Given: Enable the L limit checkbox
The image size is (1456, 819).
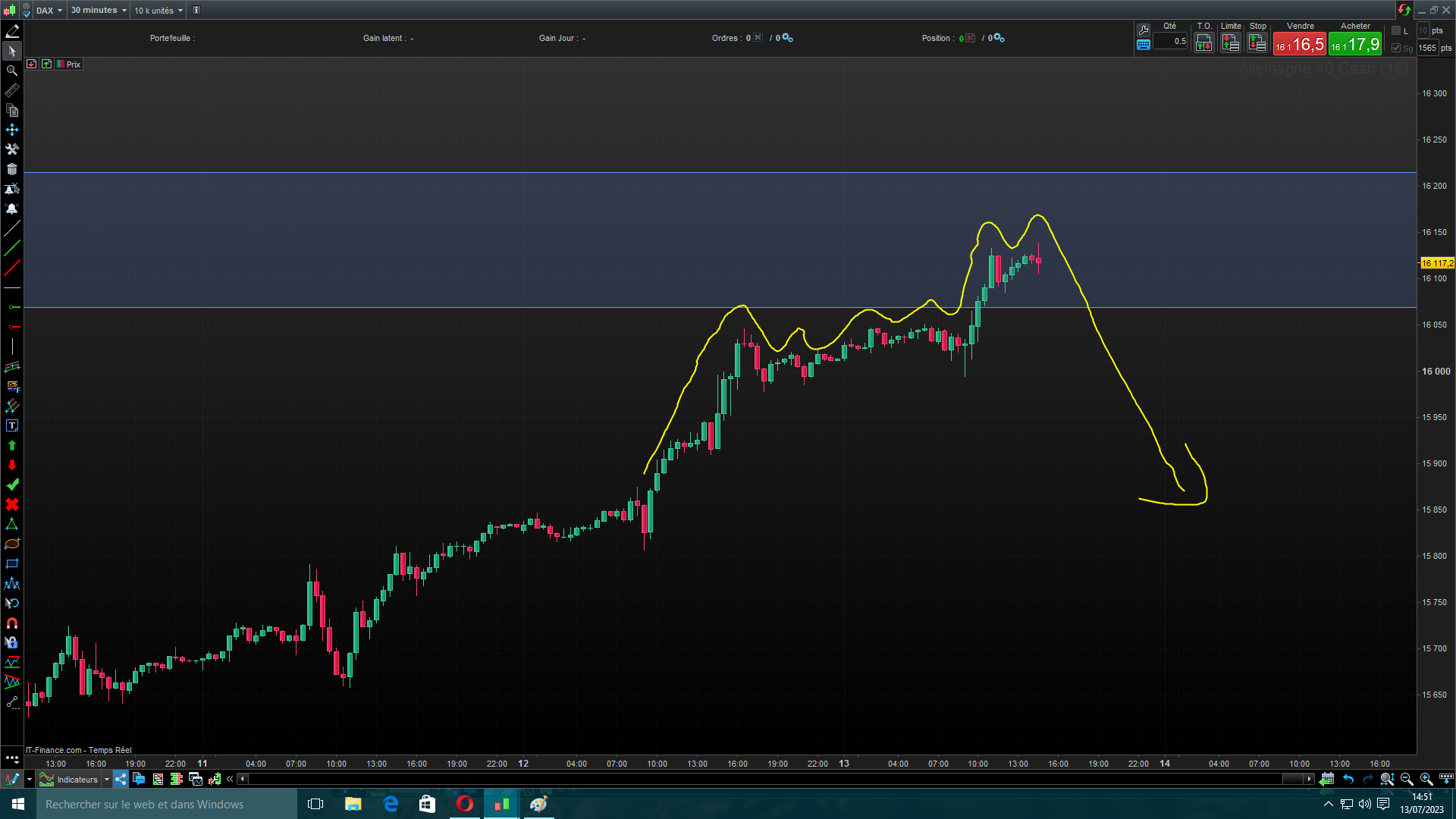Looking at the screenshot, I should pos(1396,30).
